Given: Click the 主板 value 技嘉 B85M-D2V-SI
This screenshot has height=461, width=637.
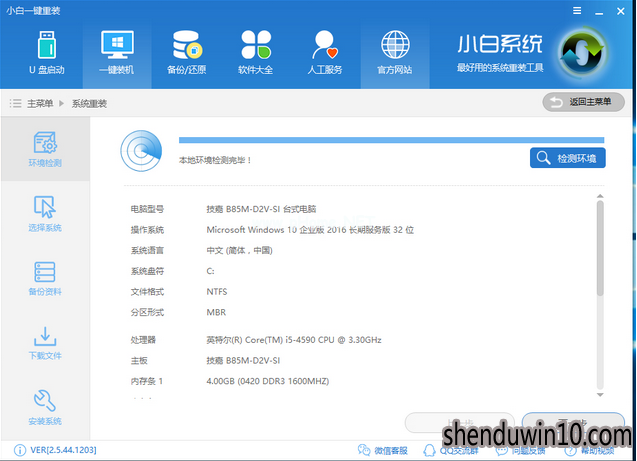Looking at the screenshot, I should [243, 360].
